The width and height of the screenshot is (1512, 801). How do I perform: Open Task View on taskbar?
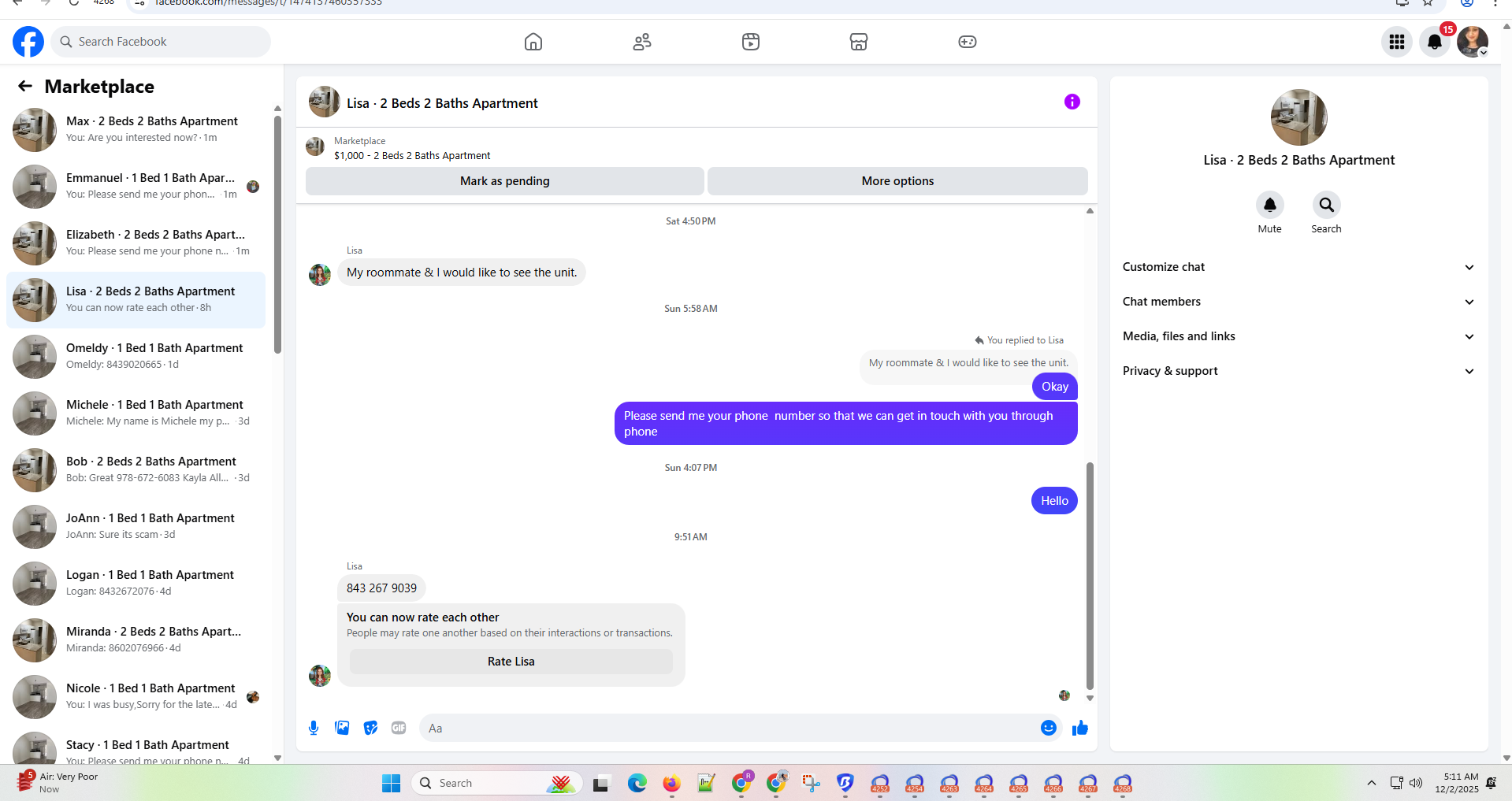point(601,783)
